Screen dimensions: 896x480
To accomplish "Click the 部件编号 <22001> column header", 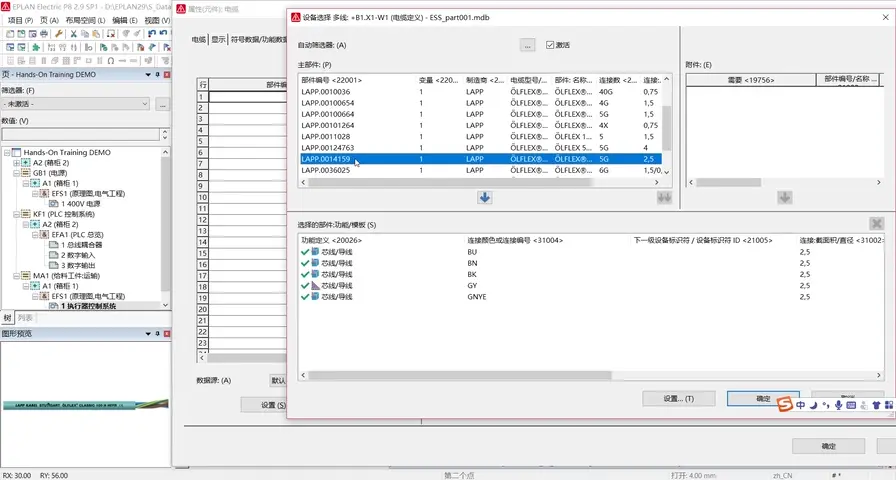I will [331, 80].
